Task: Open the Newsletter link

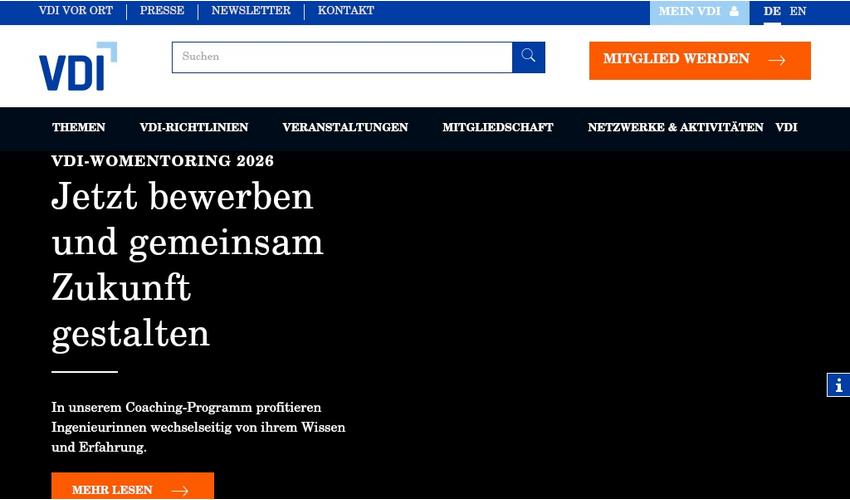Action: pyautogui.click(x=251, y=11)
